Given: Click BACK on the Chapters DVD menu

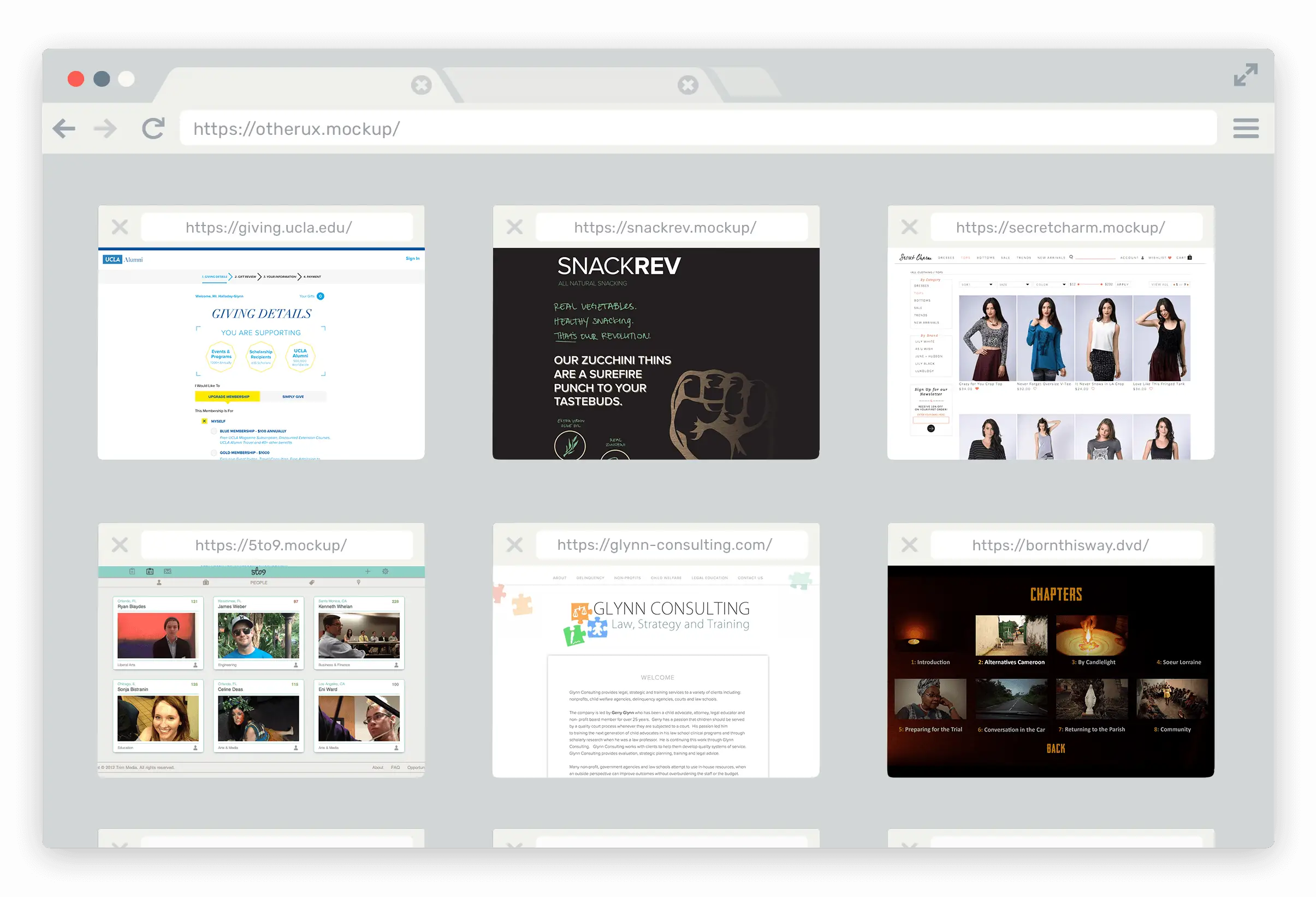Looking at the screenshot, I should [1056, 749].
